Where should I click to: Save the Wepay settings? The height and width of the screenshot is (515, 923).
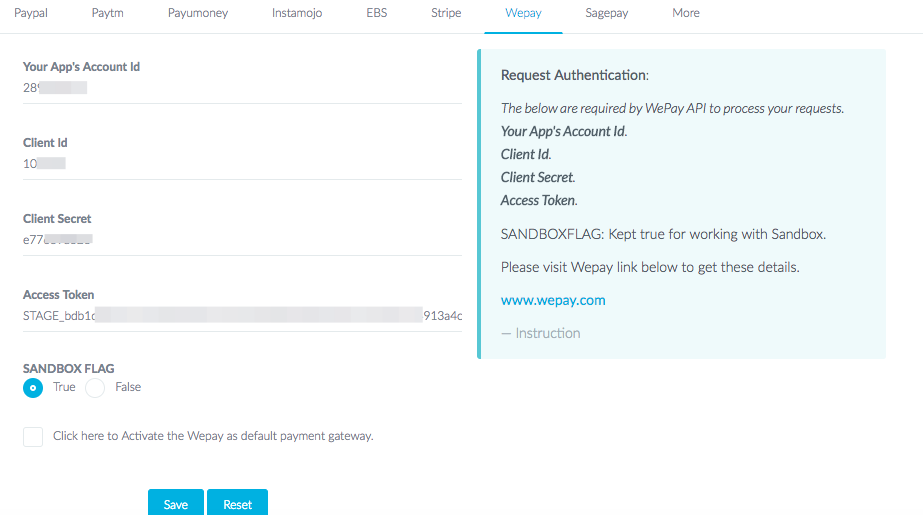tap(175, 503)
